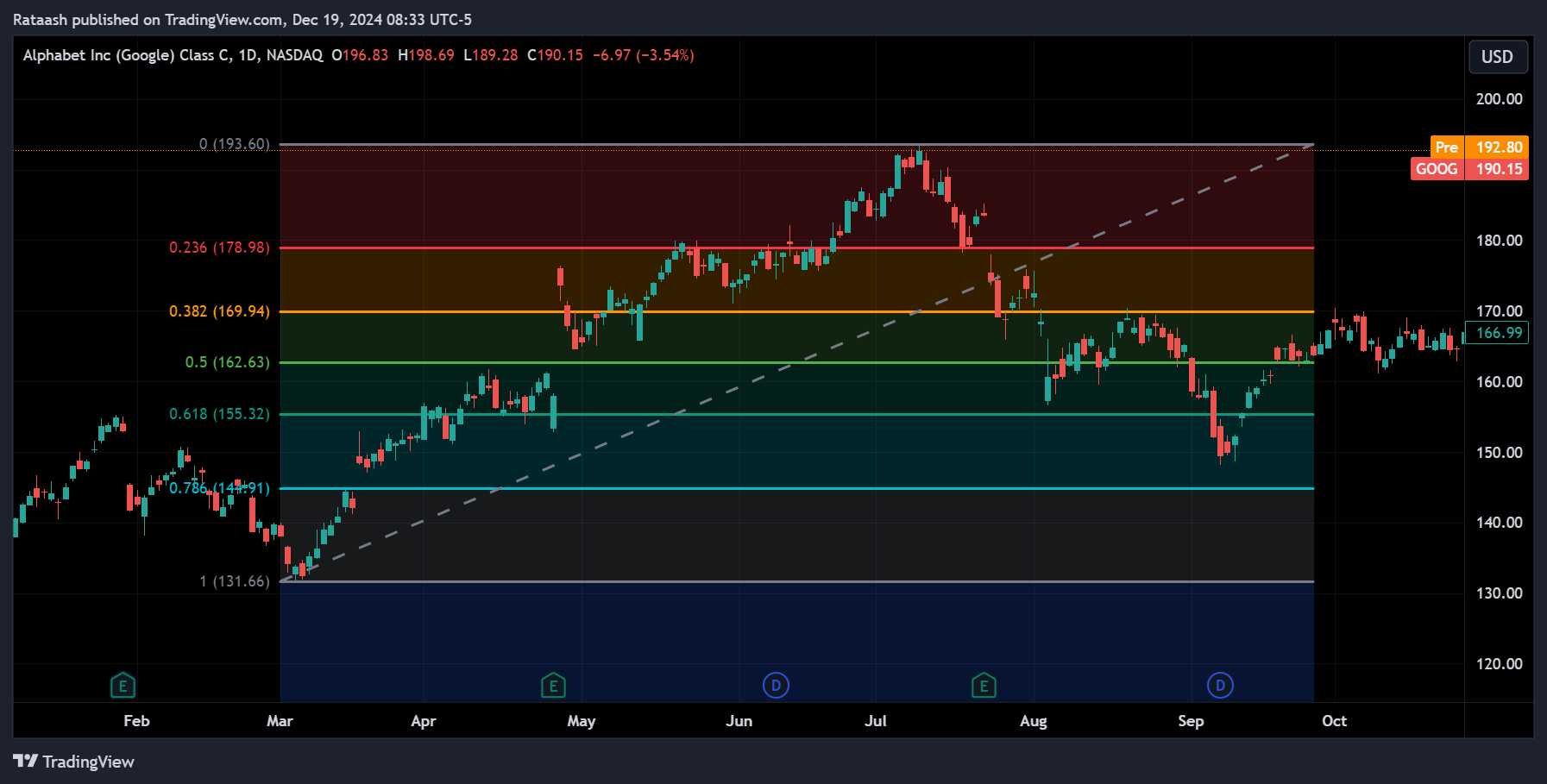Screen dimensions: 1547x784
Task: Click the 160.00 price axis label
Action: tap(1499, 382)
